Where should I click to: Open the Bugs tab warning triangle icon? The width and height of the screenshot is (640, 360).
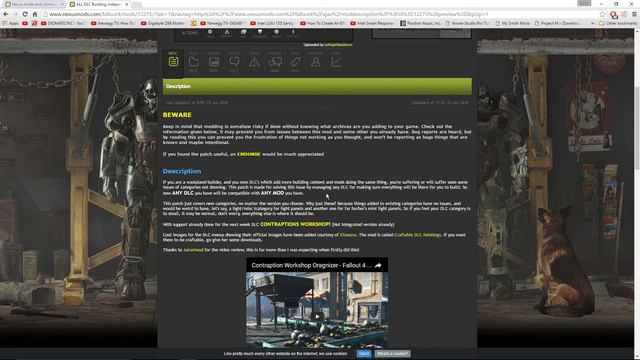point(254,62)
